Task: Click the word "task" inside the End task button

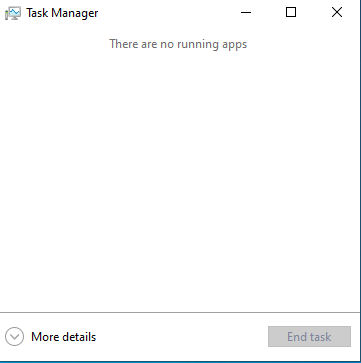Action: point(320,337)
